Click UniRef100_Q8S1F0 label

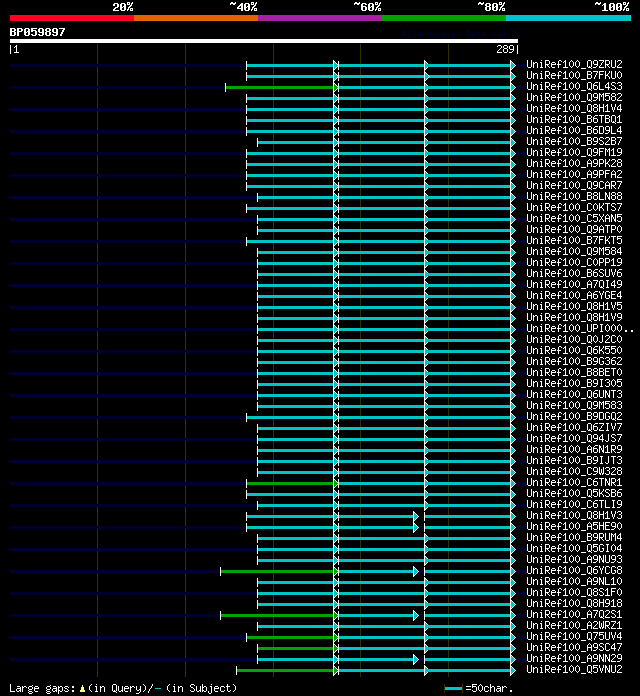[x=574, y=593]
